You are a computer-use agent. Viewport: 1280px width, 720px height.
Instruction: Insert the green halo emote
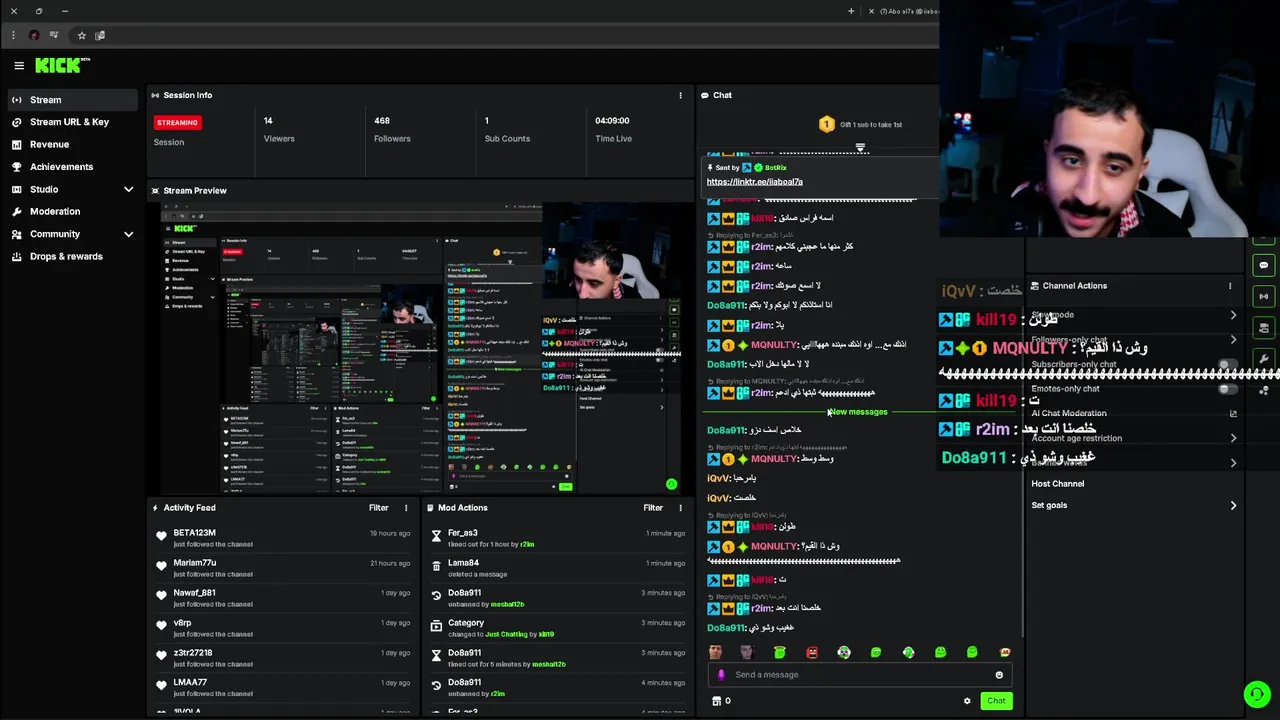click(780, 652)
